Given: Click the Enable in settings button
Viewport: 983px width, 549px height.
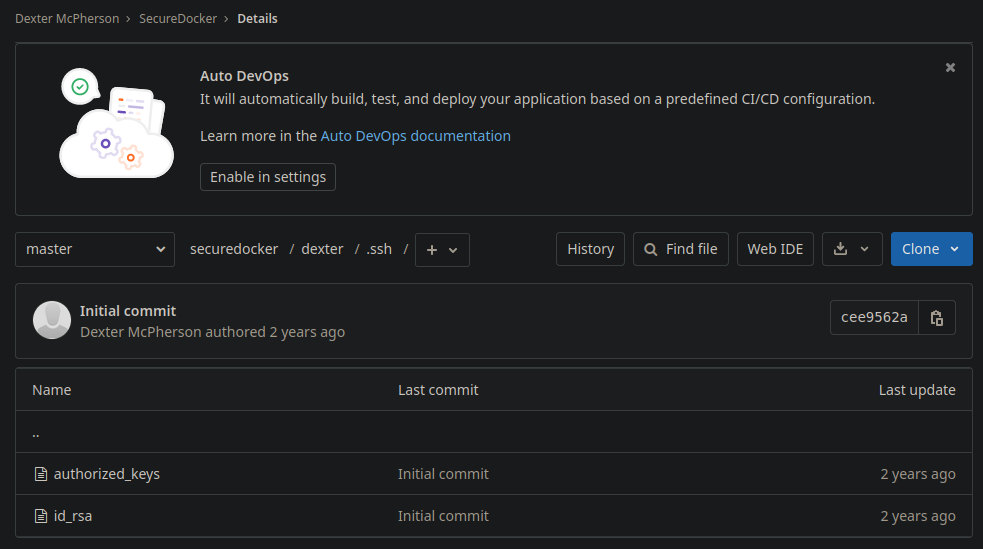Looking at the screenshot, I should [268, 177].
